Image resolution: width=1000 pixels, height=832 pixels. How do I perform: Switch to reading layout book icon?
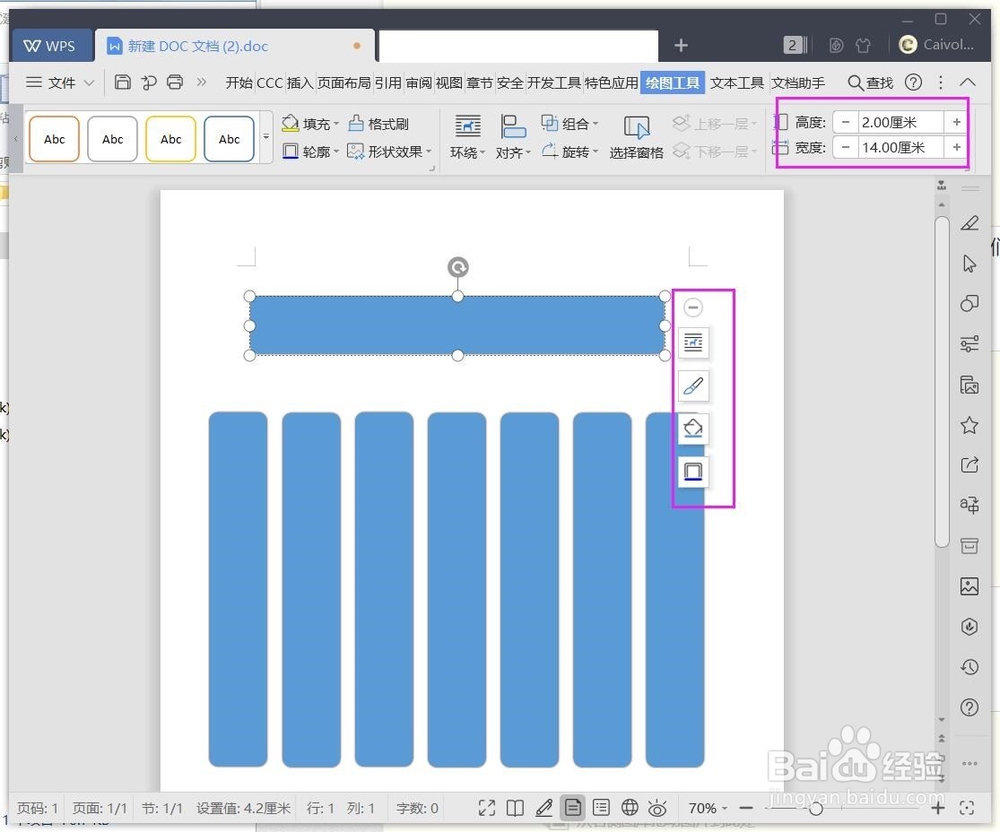(x=515, y=808)
